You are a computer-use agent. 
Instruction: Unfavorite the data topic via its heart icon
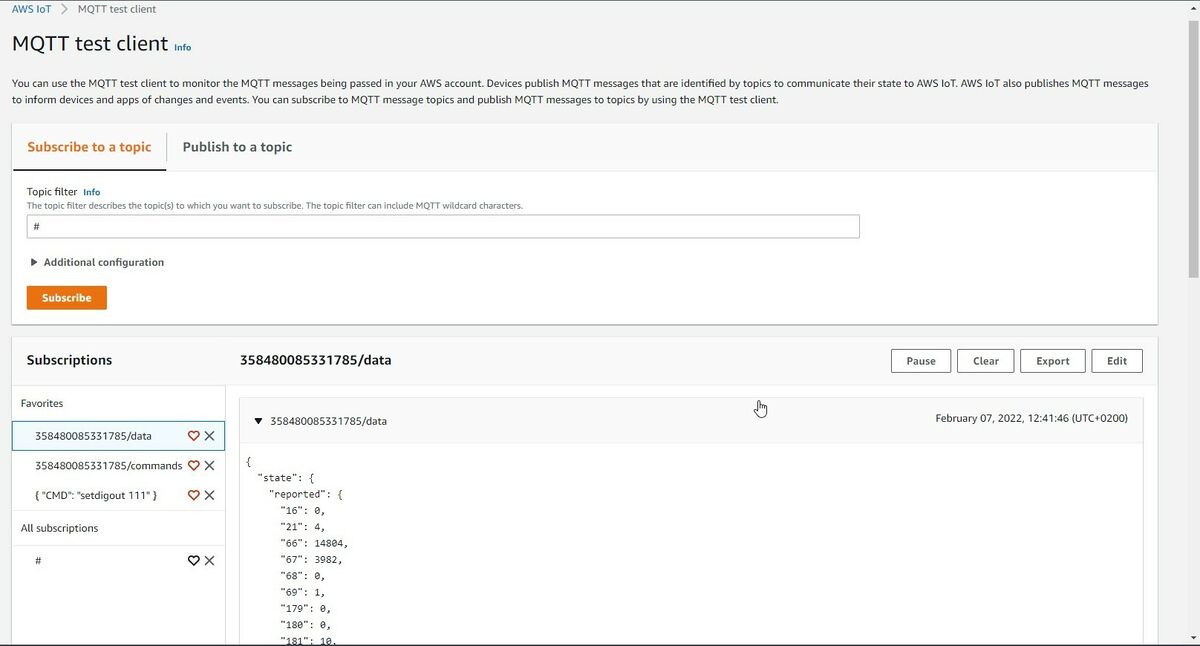[x=193, y=435]
